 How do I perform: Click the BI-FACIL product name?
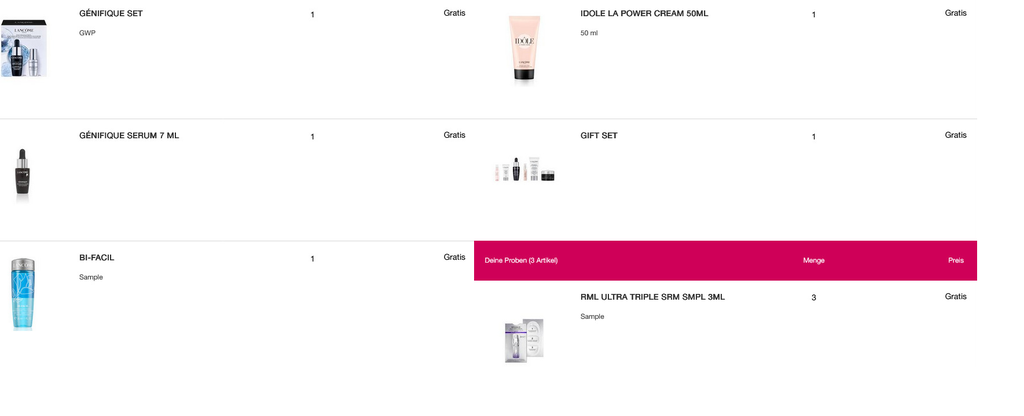[97, 258]
